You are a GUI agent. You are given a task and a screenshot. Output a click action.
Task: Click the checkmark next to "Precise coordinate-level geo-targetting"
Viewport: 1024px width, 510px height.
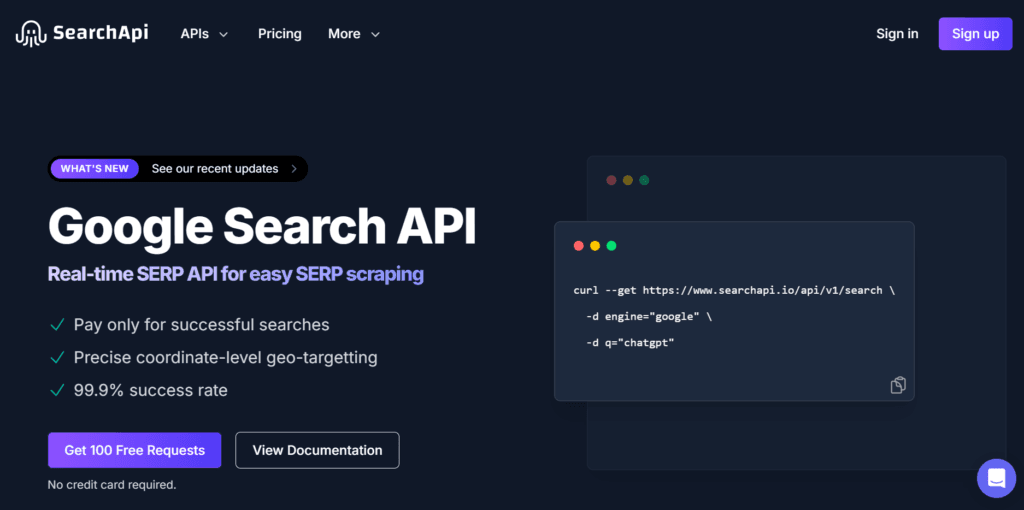click(57, 357)
